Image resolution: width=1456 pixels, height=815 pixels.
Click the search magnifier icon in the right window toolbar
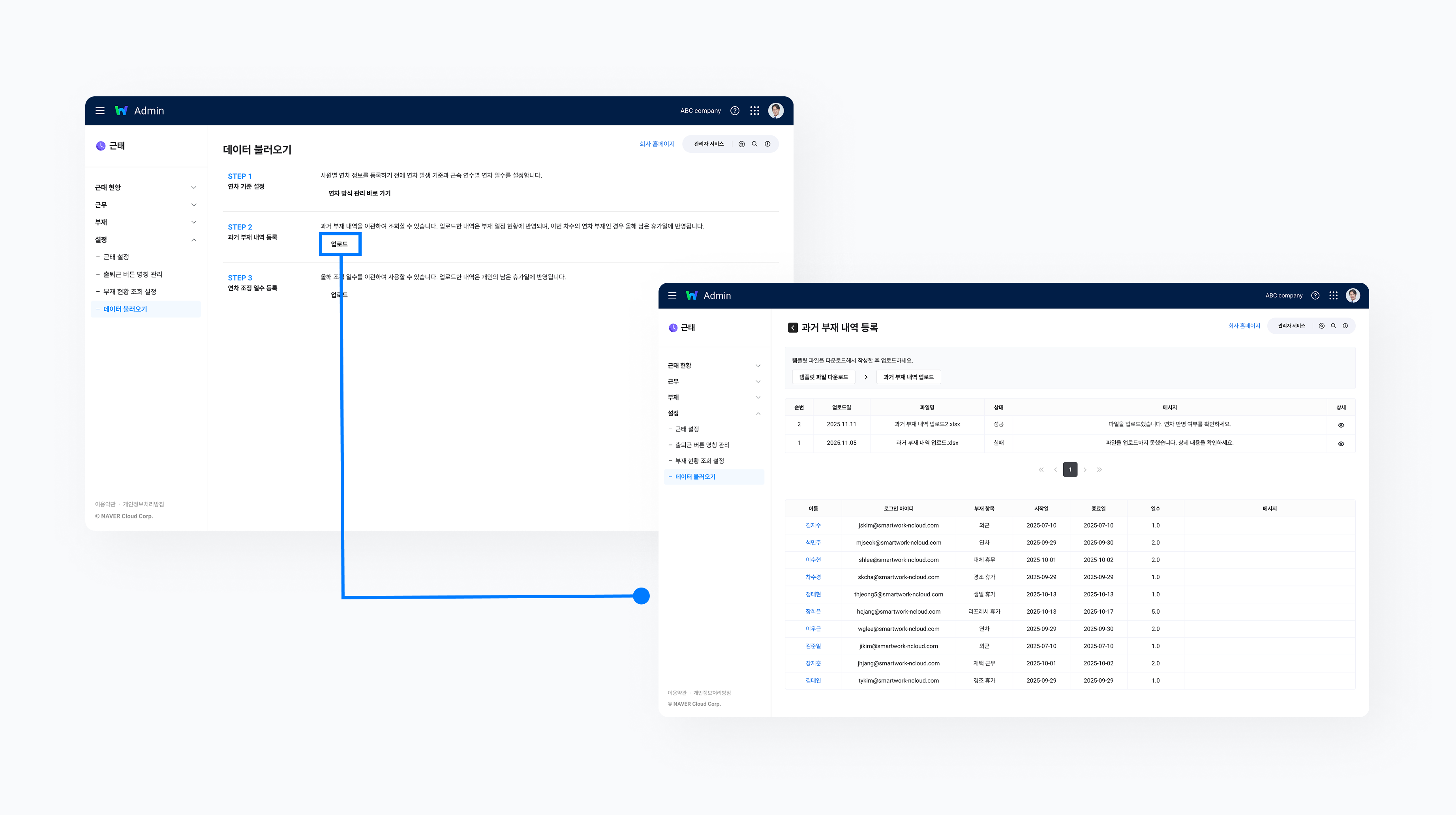click(x=1333, y=326)
